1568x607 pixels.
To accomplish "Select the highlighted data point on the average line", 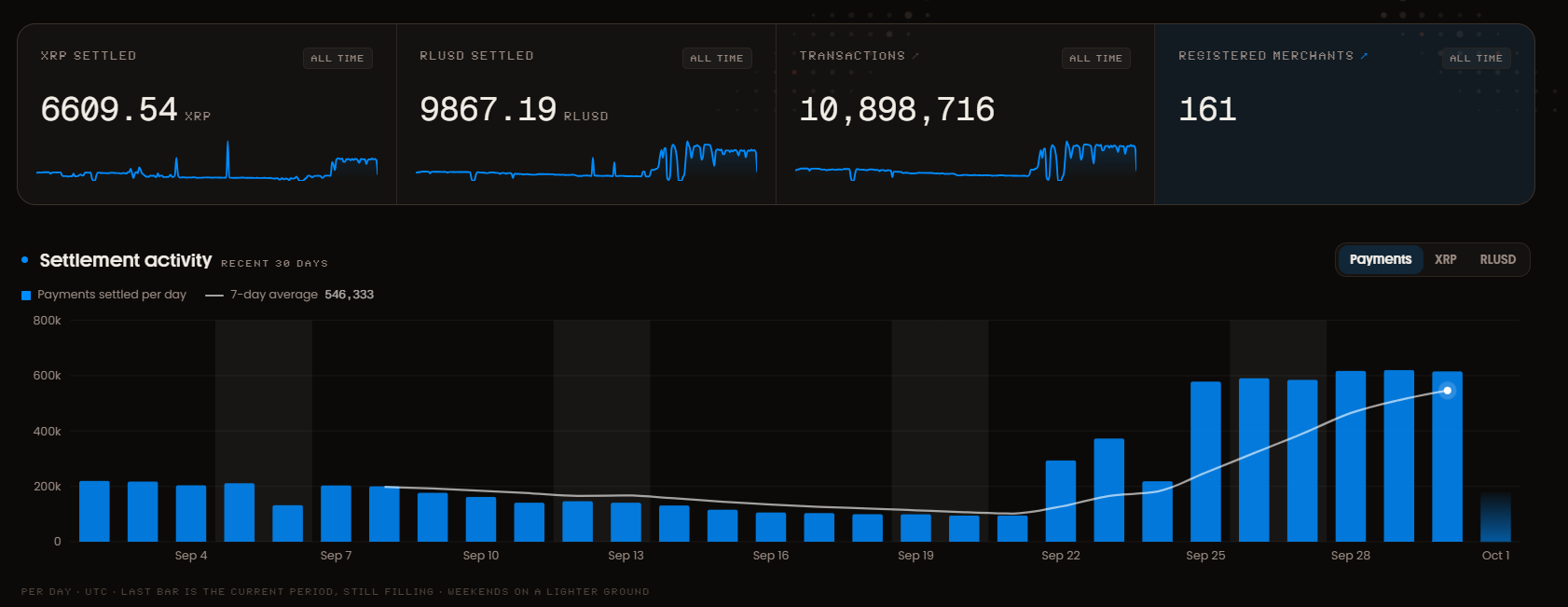I will 1448,391.
